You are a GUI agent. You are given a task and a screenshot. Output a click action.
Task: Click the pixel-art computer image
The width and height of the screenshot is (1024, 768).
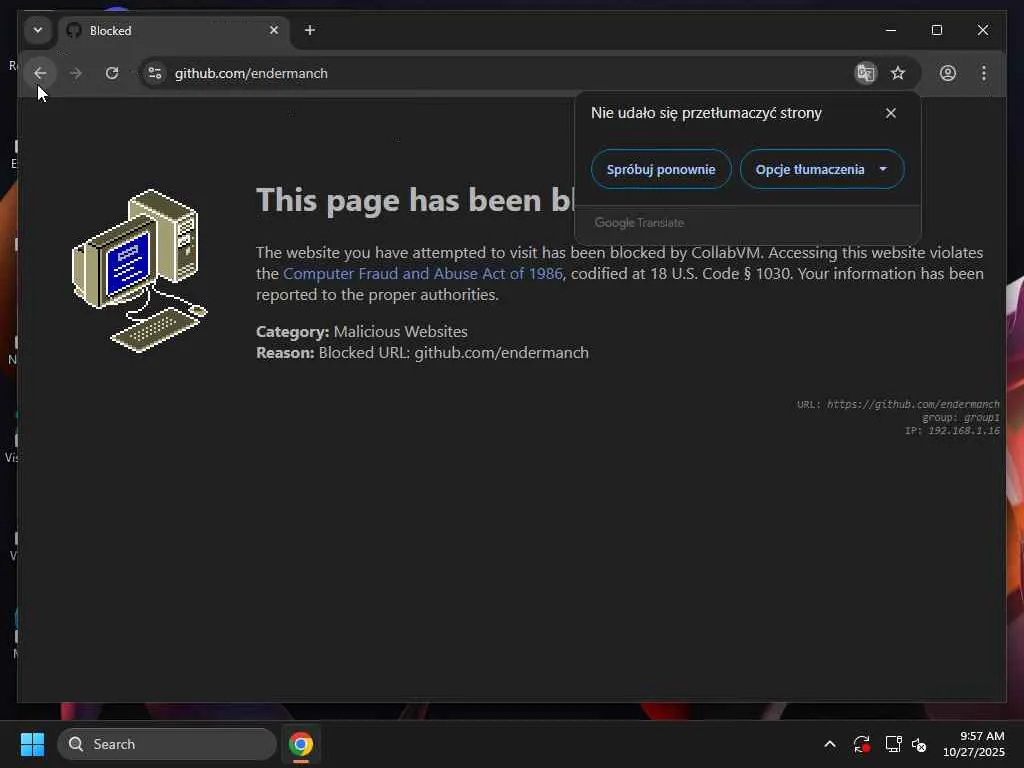[x=139, y=270]
